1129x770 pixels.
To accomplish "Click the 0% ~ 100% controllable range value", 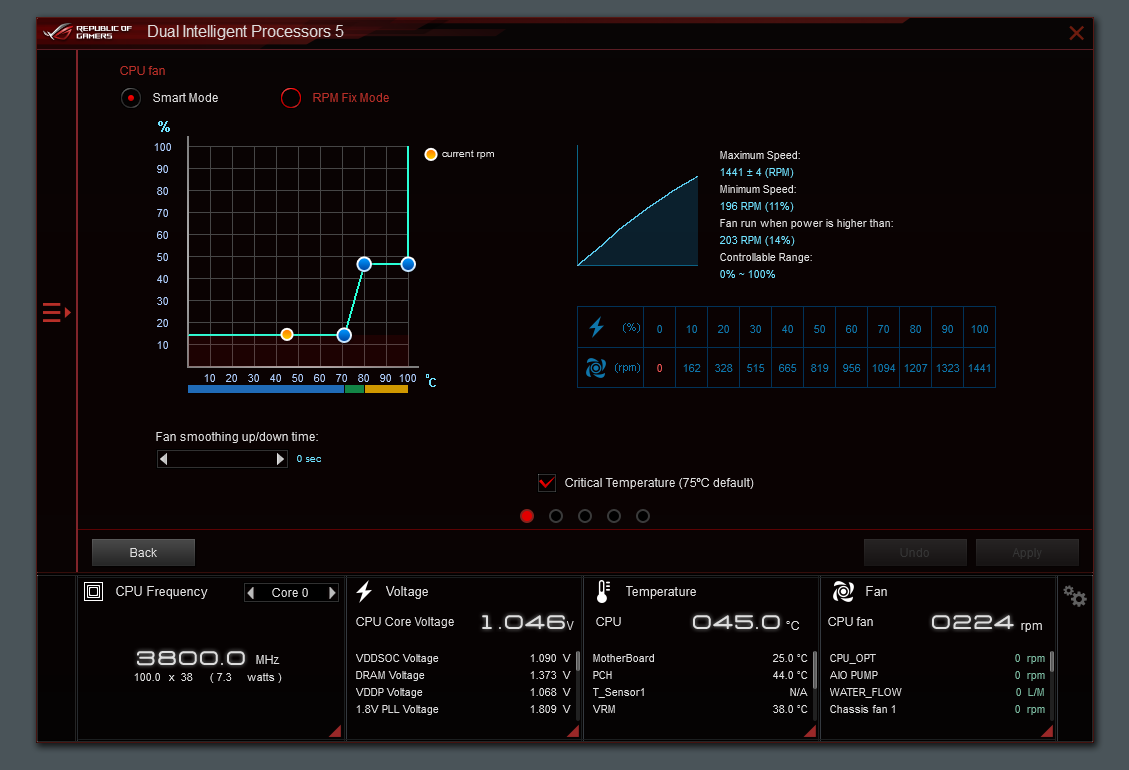I will click(747, 274).
